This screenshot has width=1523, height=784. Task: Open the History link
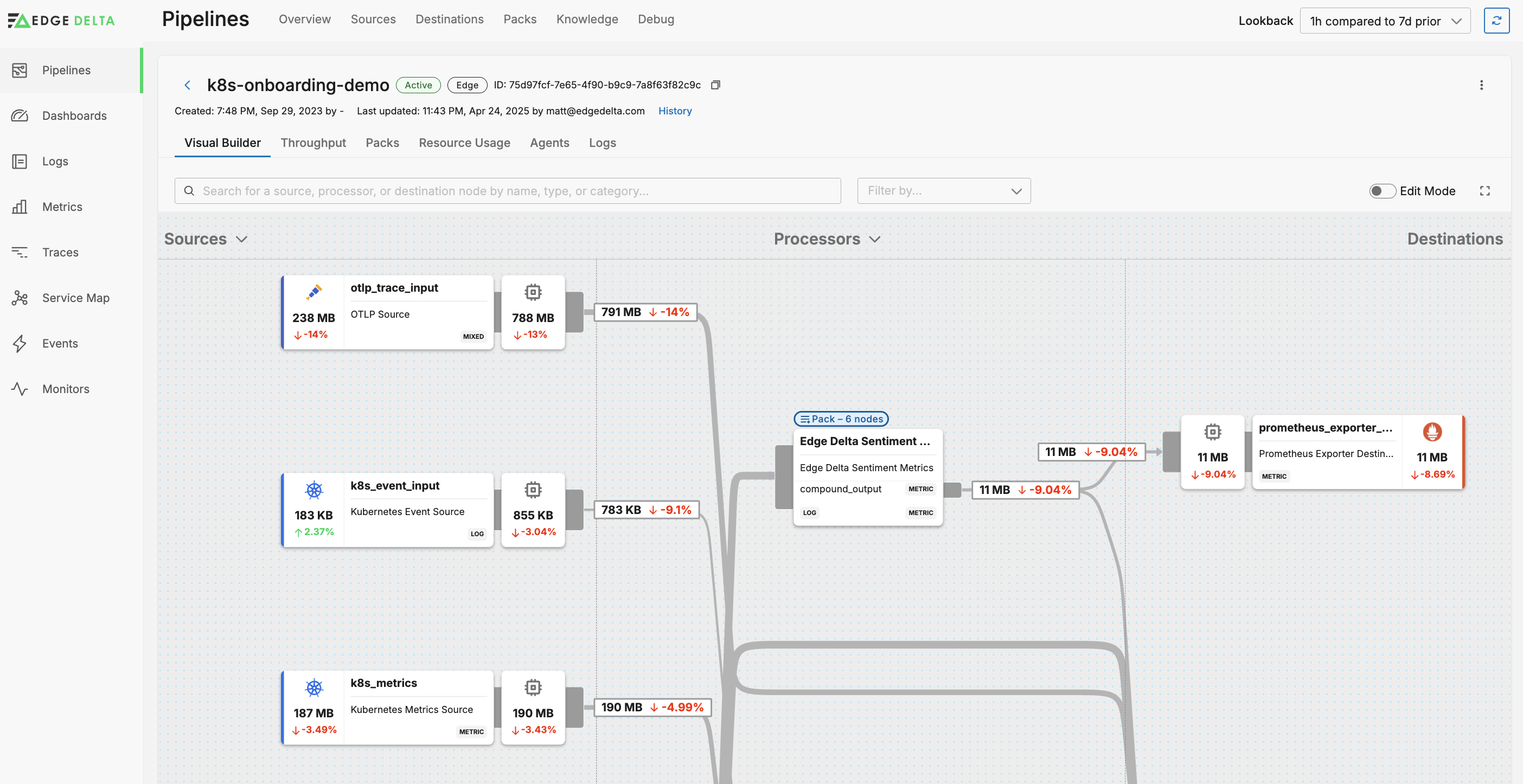[x=675, y=111]
